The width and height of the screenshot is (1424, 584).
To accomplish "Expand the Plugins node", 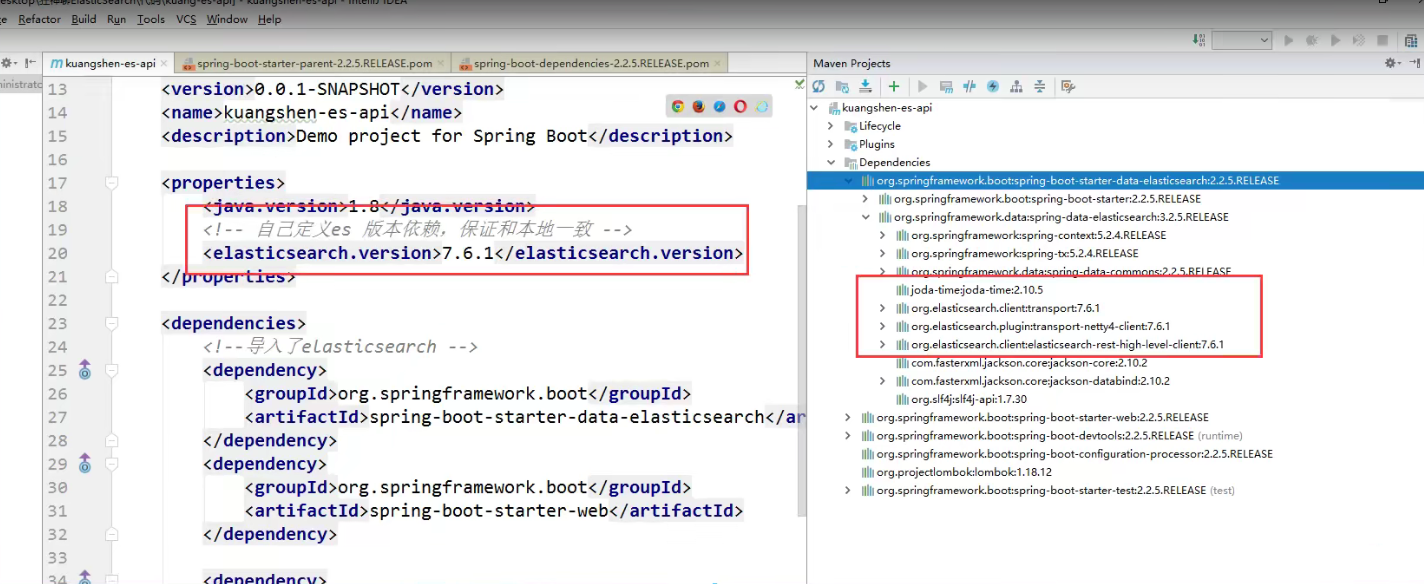I will click(830, 144).
